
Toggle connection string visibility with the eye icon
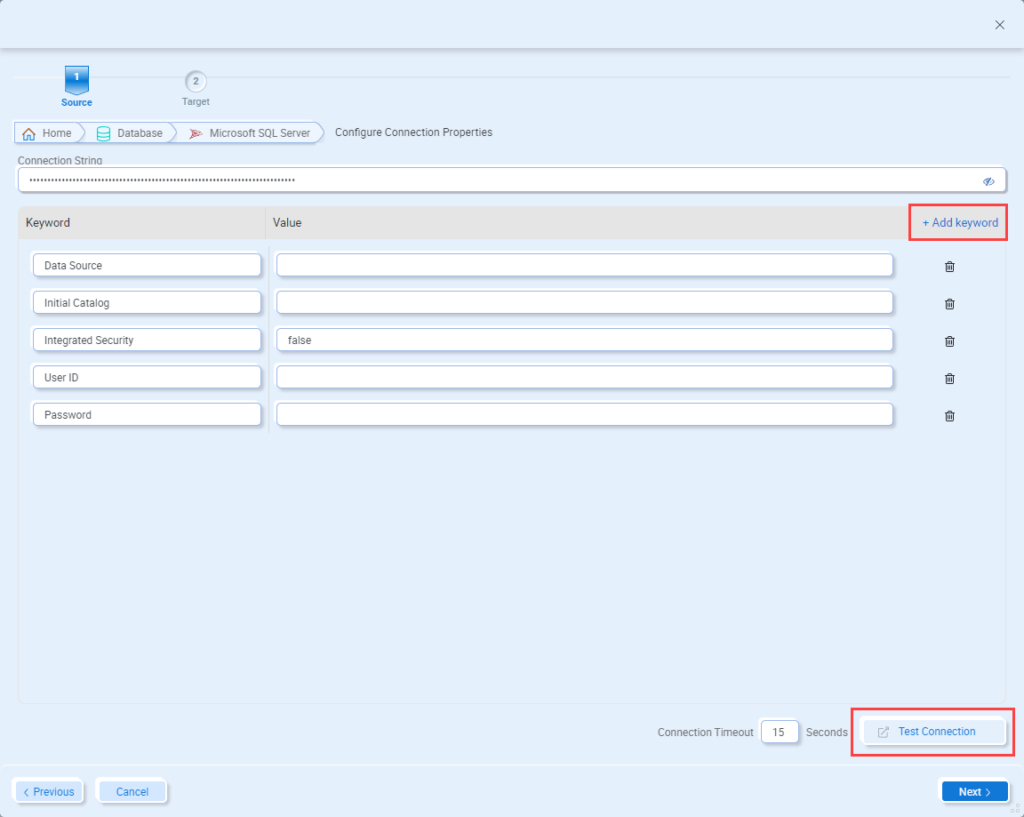point(988,180)
